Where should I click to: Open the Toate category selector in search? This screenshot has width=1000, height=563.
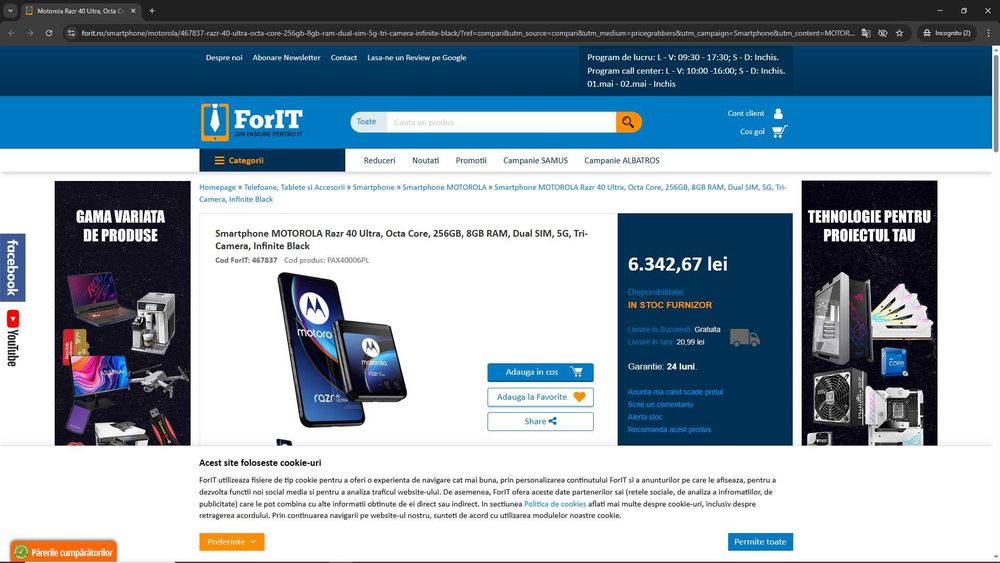coord(368,122)
